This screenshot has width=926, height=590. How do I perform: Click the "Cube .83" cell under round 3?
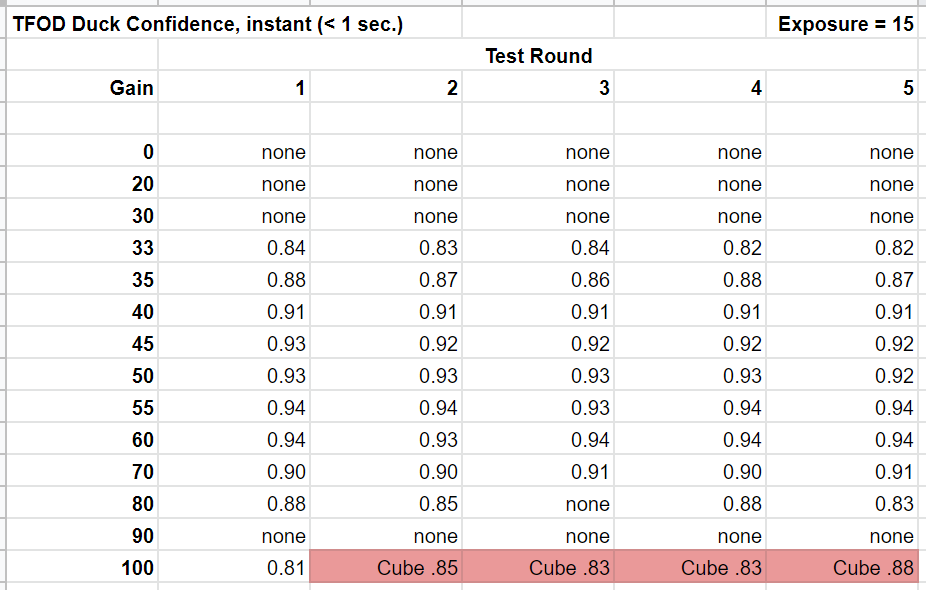[569, 568]
